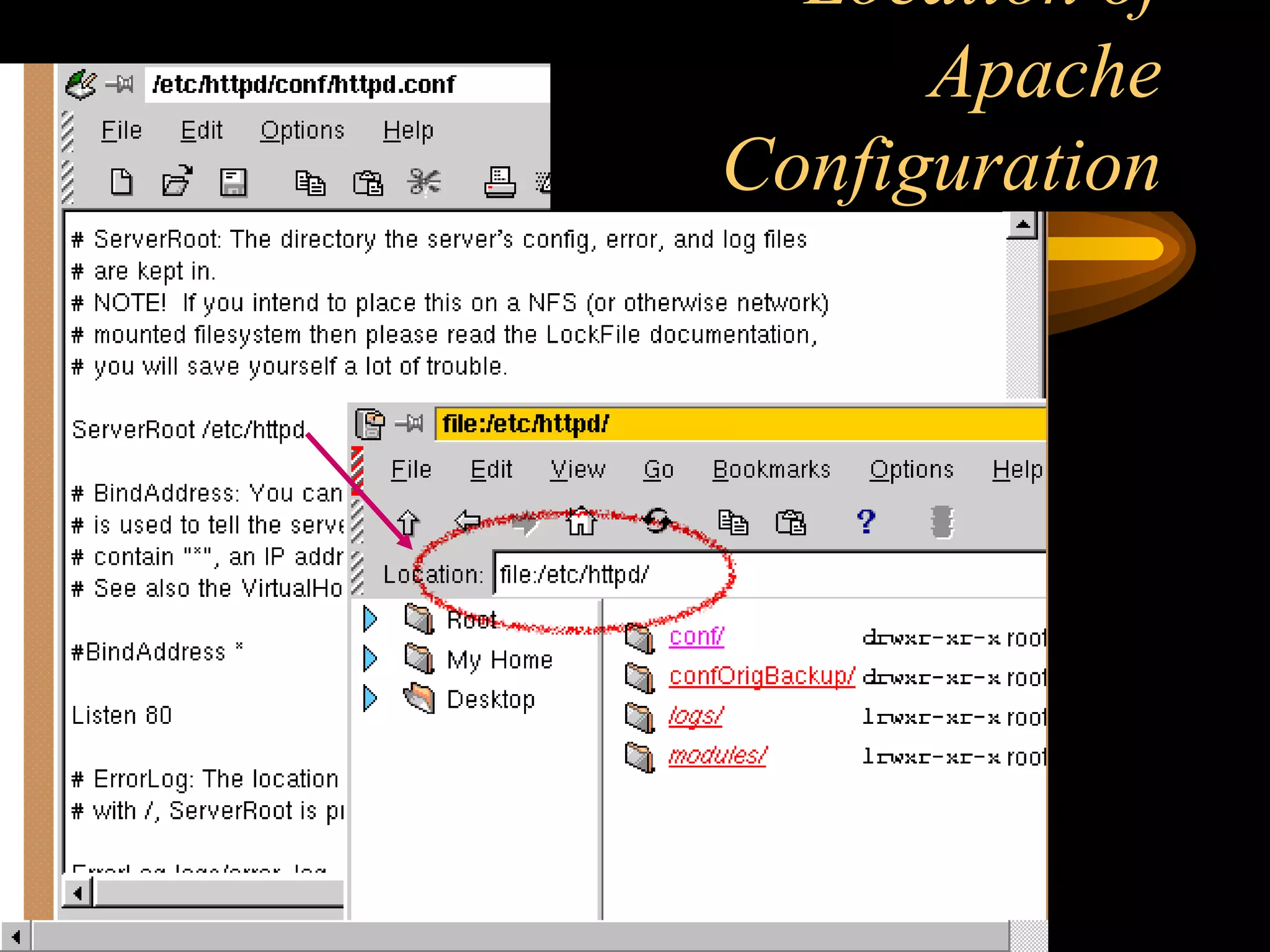Open the file browser File menu
Image resolution: width=1270 pixels, height=952 pixels.
tap(411, 470)
